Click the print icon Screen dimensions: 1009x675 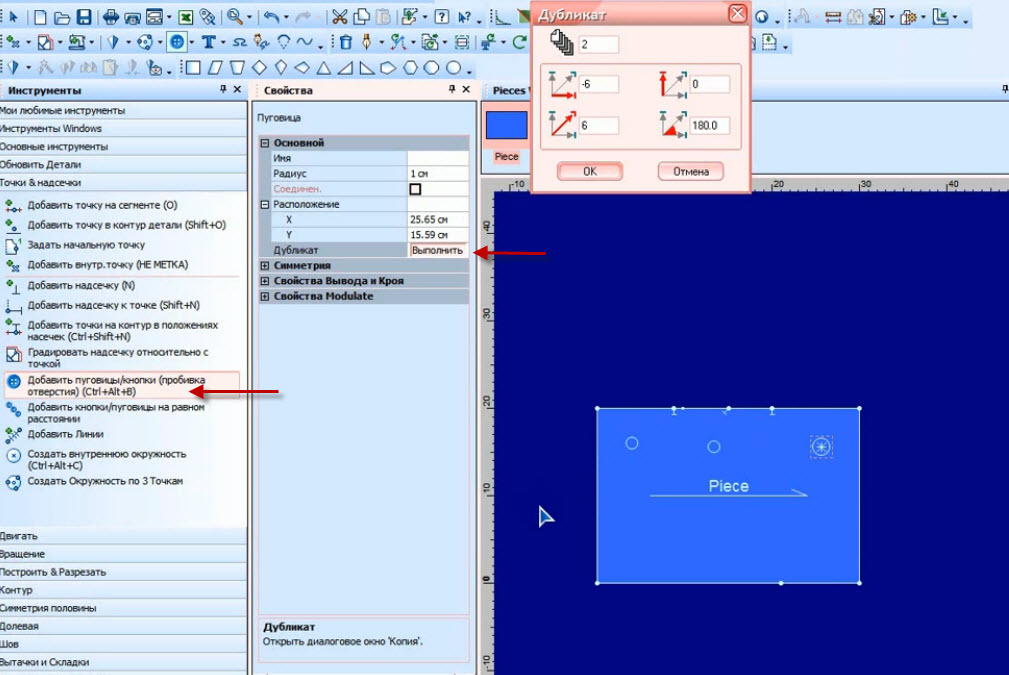pos(111,17)
